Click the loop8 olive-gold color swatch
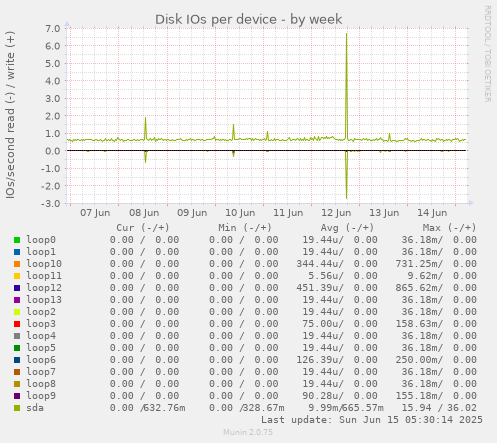The height and width of the screenshot is (443, 497). 17,384
